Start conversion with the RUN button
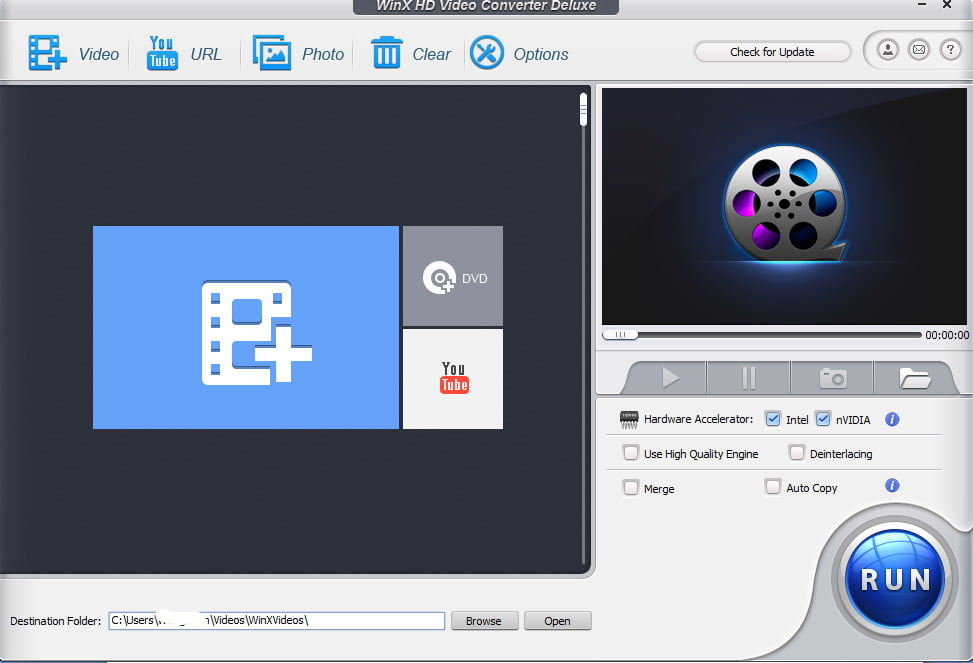Screen dimensions: 973x663 tap(895, 579)
